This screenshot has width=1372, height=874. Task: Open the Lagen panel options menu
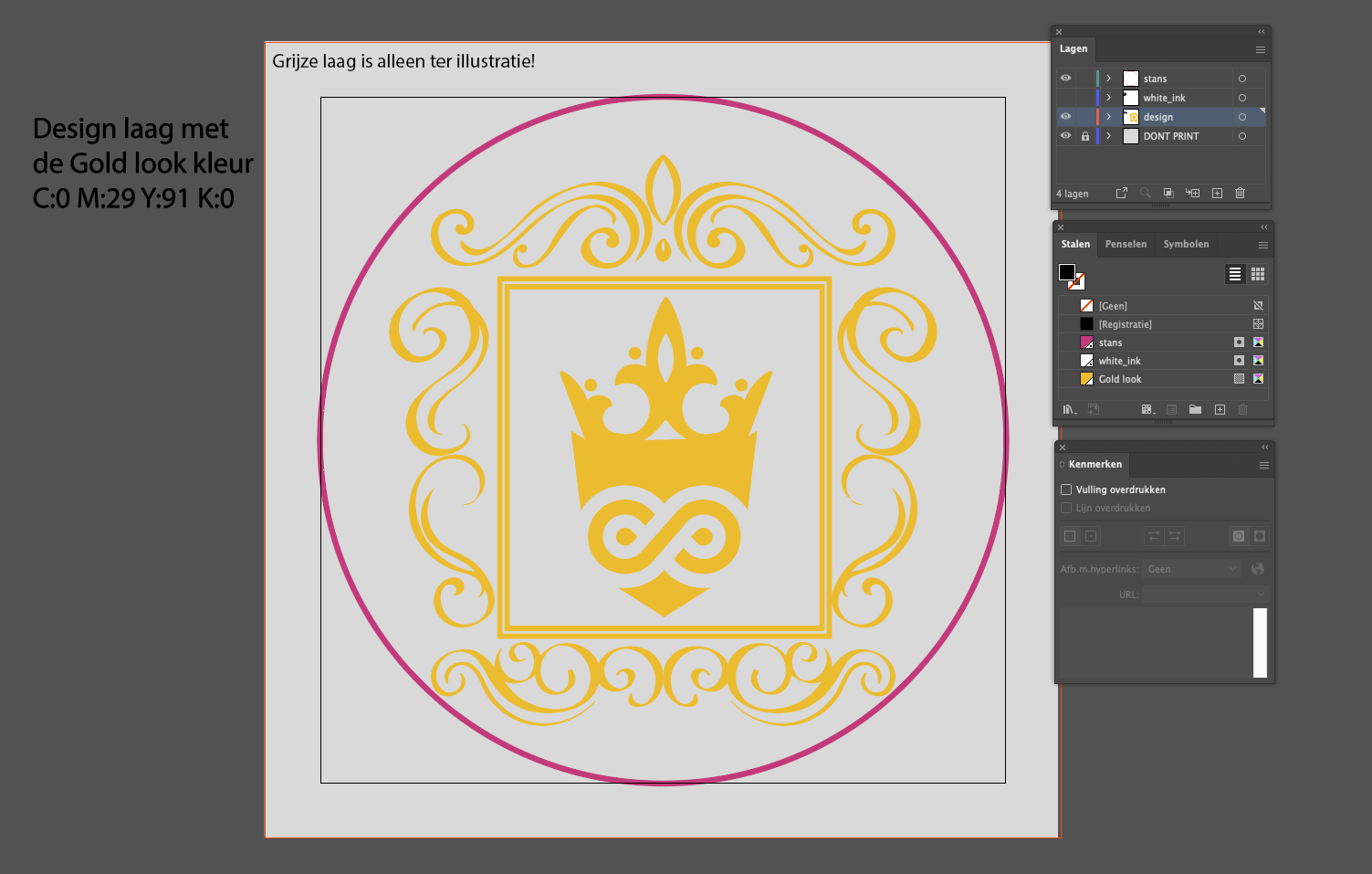point(1260,50)
